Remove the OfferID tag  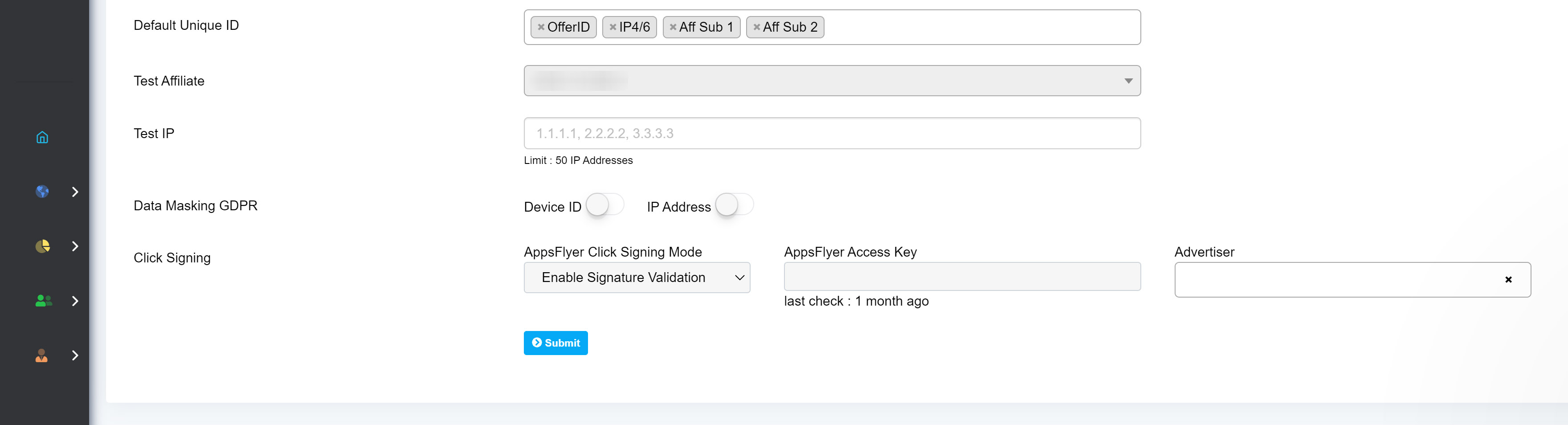pos(540,28)
